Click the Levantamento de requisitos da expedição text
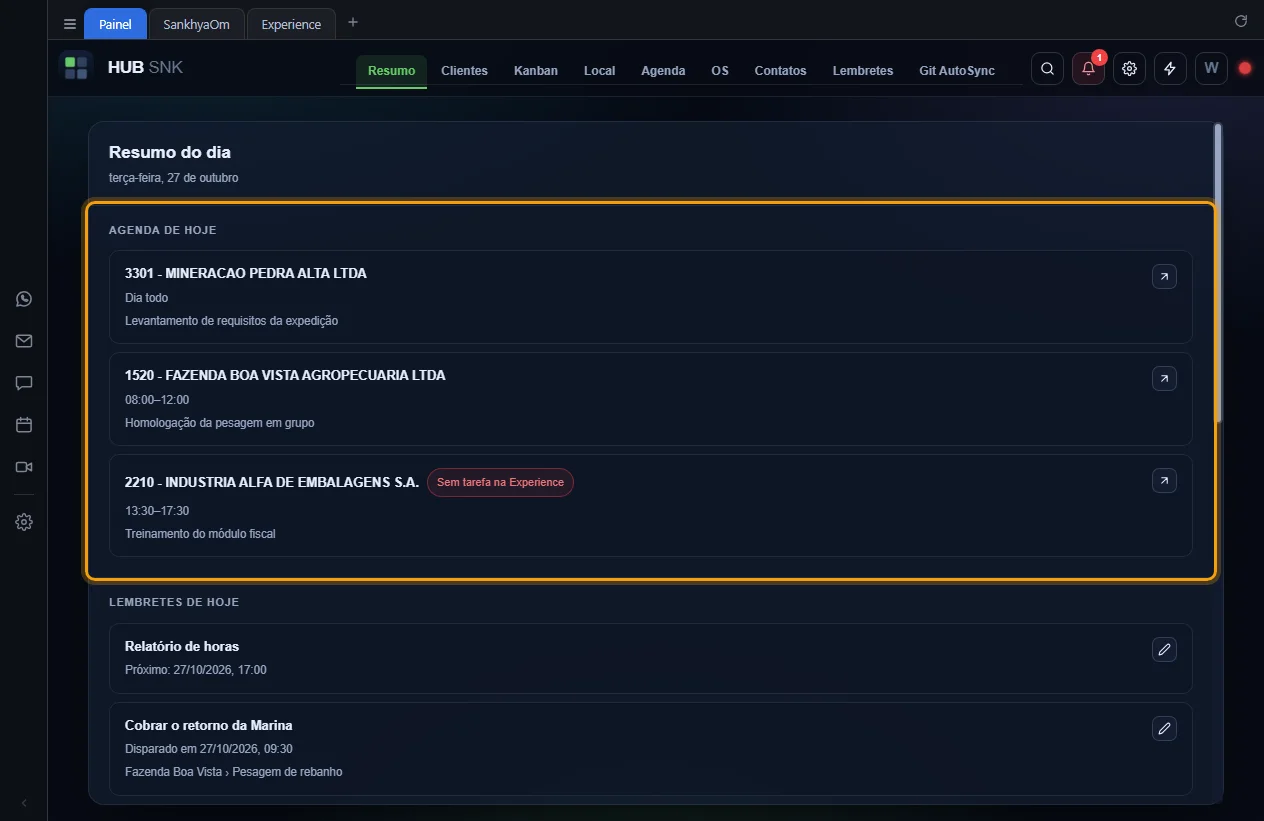This screenshot has width=1264, height=821. (x=232, y=321)
